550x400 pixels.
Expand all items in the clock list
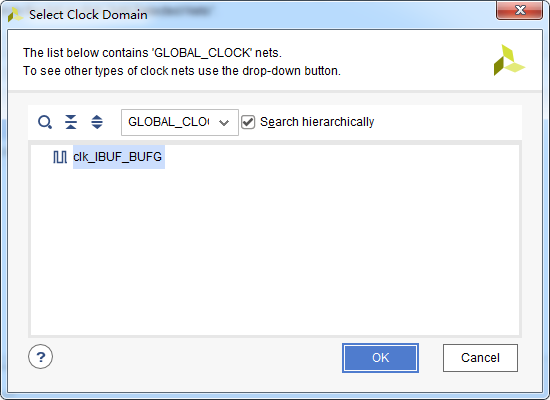[97, 122]
